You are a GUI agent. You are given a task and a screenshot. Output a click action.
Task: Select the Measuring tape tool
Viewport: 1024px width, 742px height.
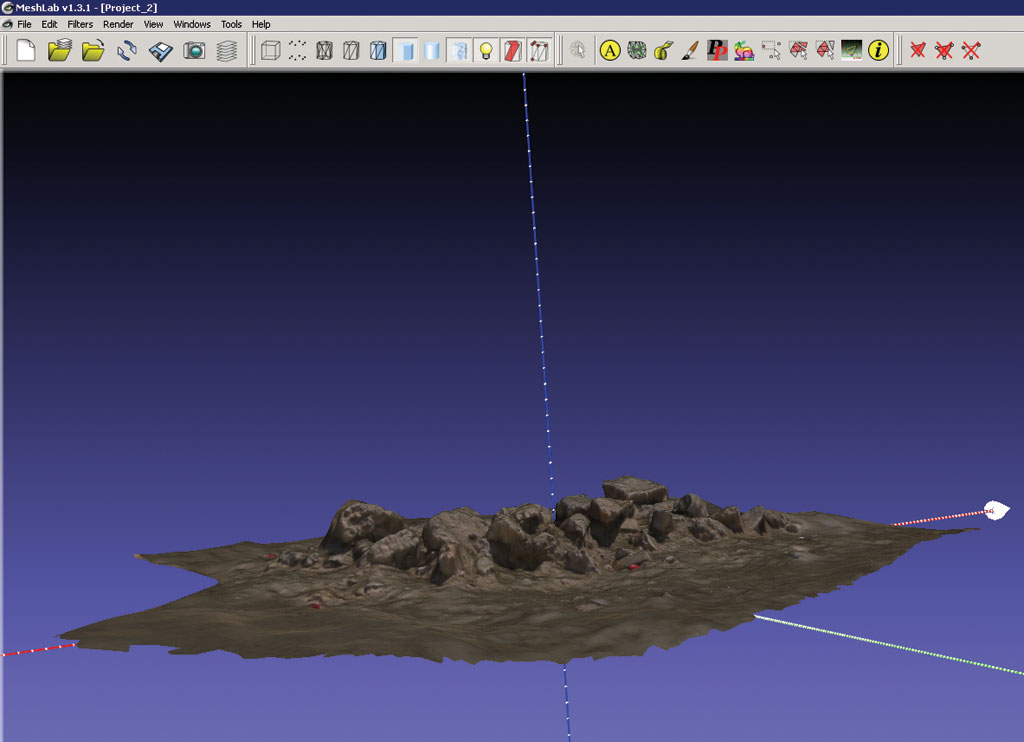[x=662, y=50]
